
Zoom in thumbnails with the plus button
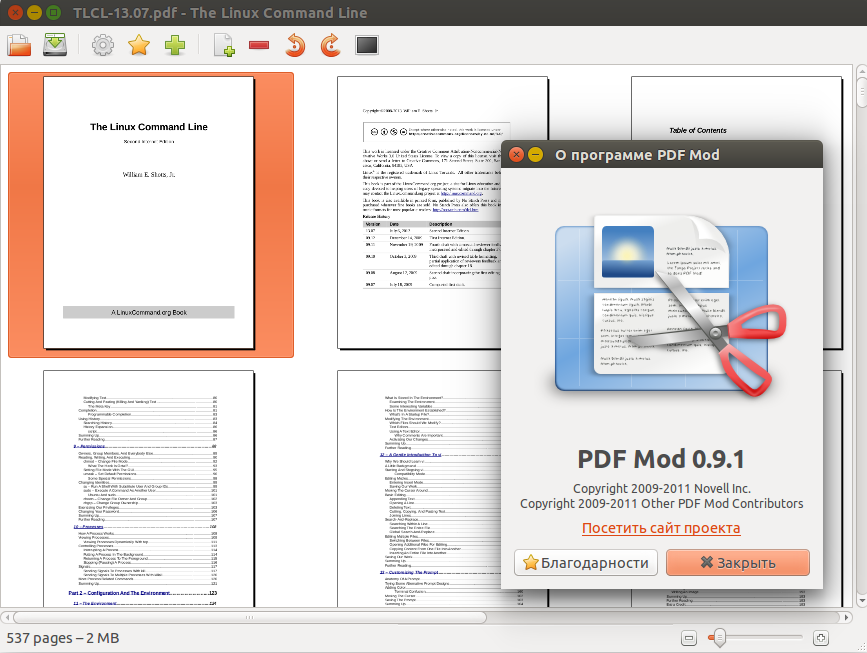821,637
